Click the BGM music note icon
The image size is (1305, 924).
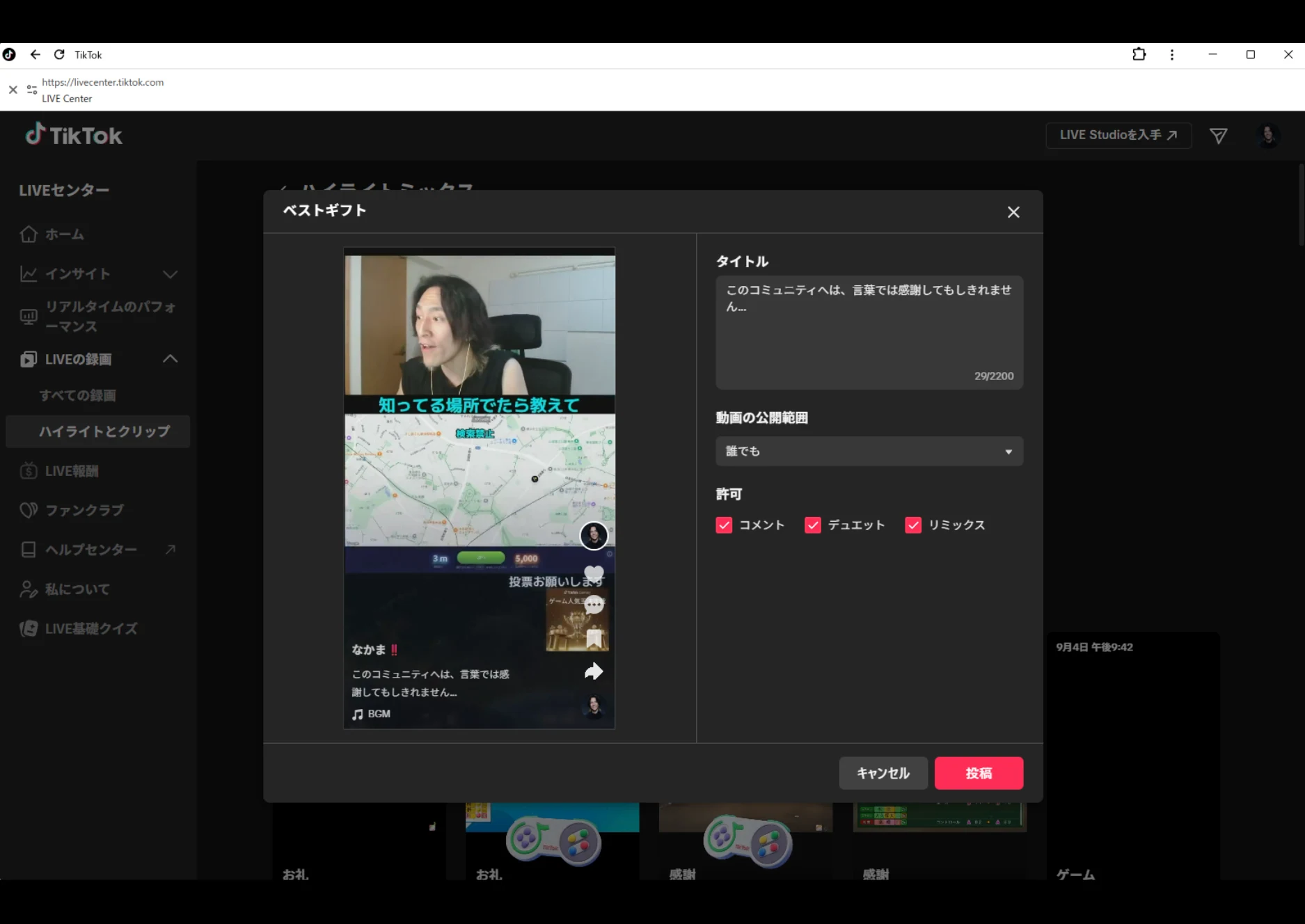pos(358,715)
